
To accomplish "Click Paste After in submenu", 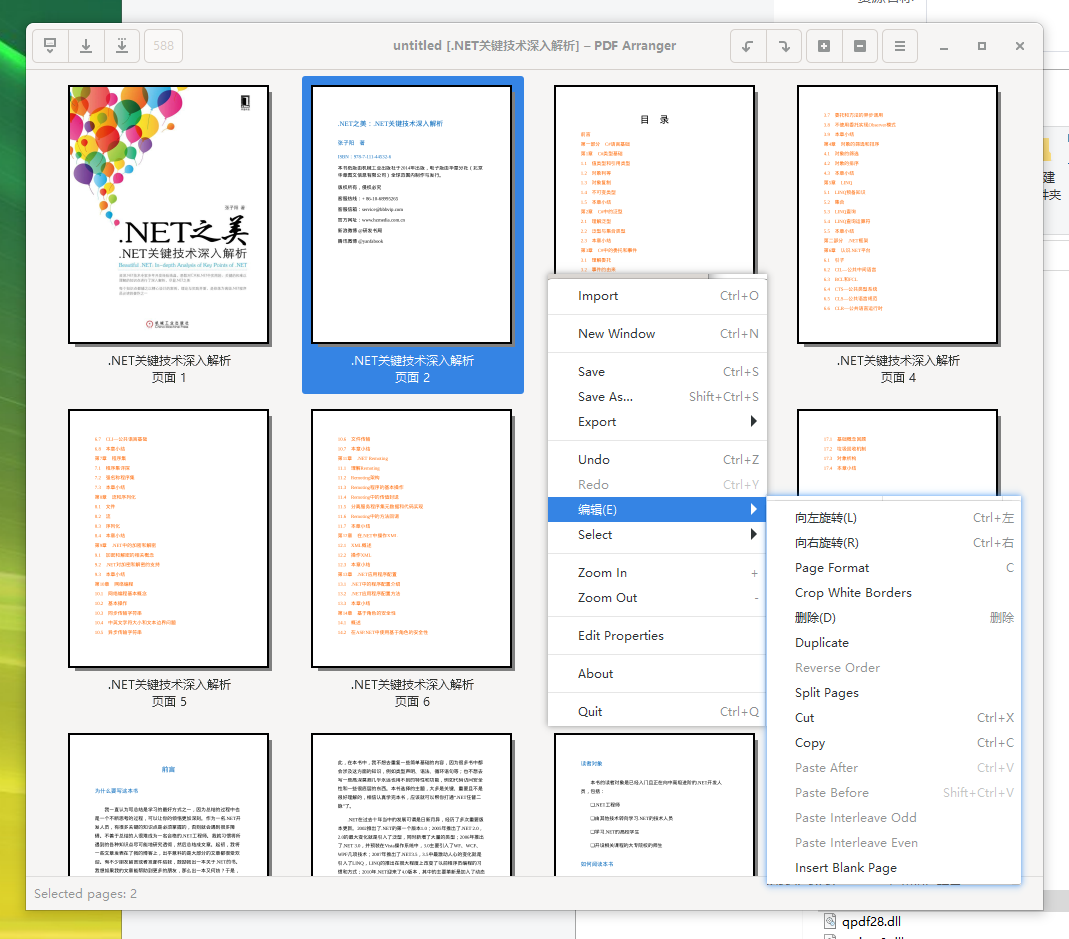I will pyautogui.click(x=894, y=768).
